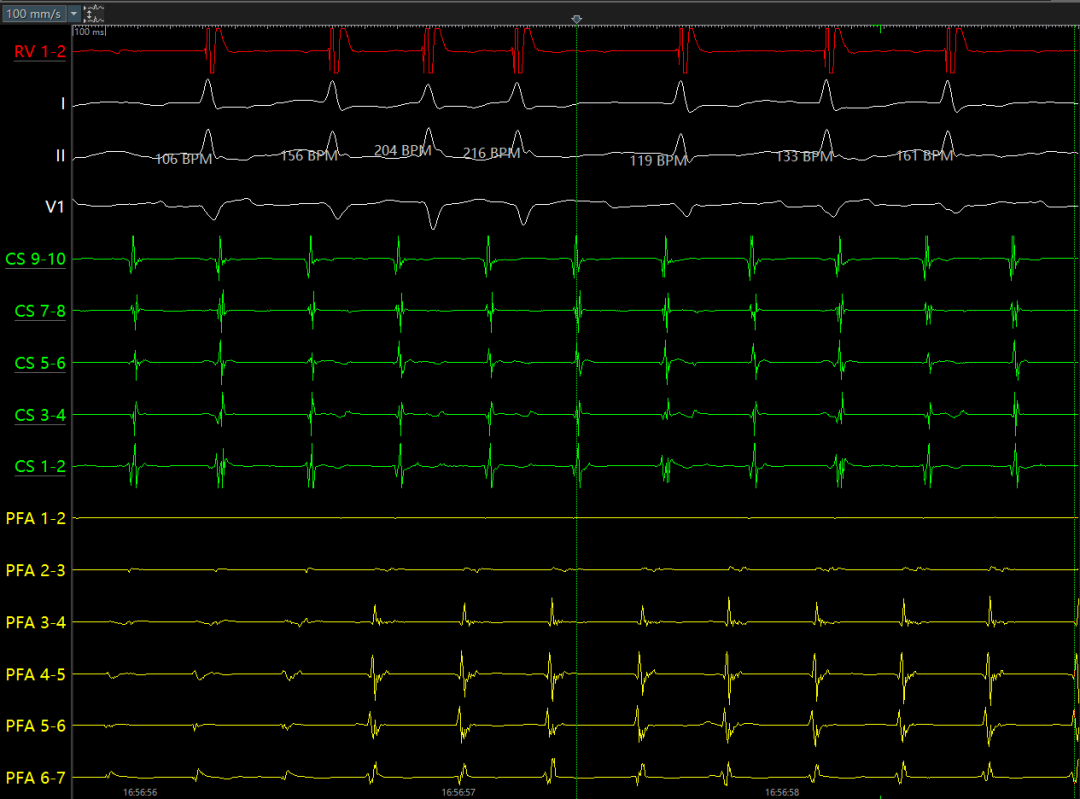Select the PFA 3-4 channel label
The image size is (1080, 799).
pyautogui.click(x=36, y=622)
